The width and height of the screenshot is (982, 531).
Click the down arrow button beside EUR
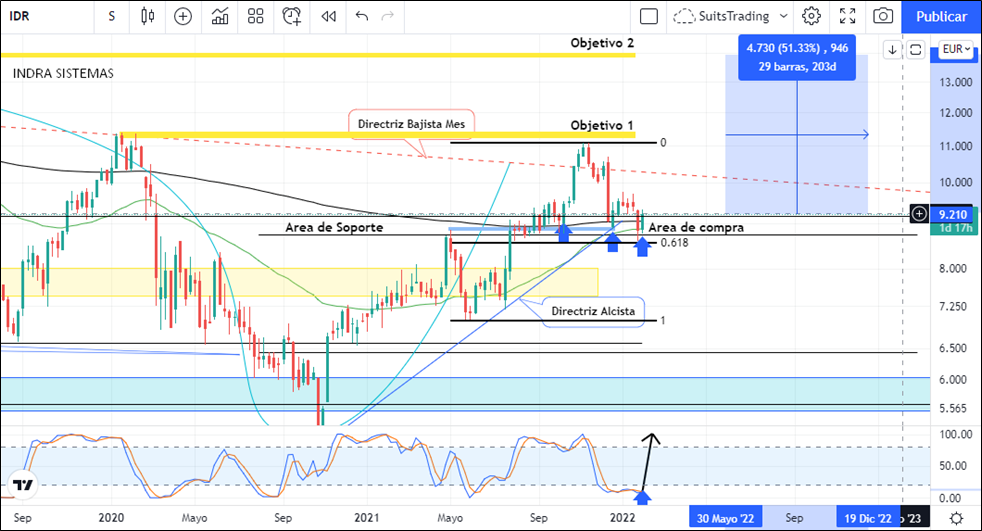[x=892, y=49]
